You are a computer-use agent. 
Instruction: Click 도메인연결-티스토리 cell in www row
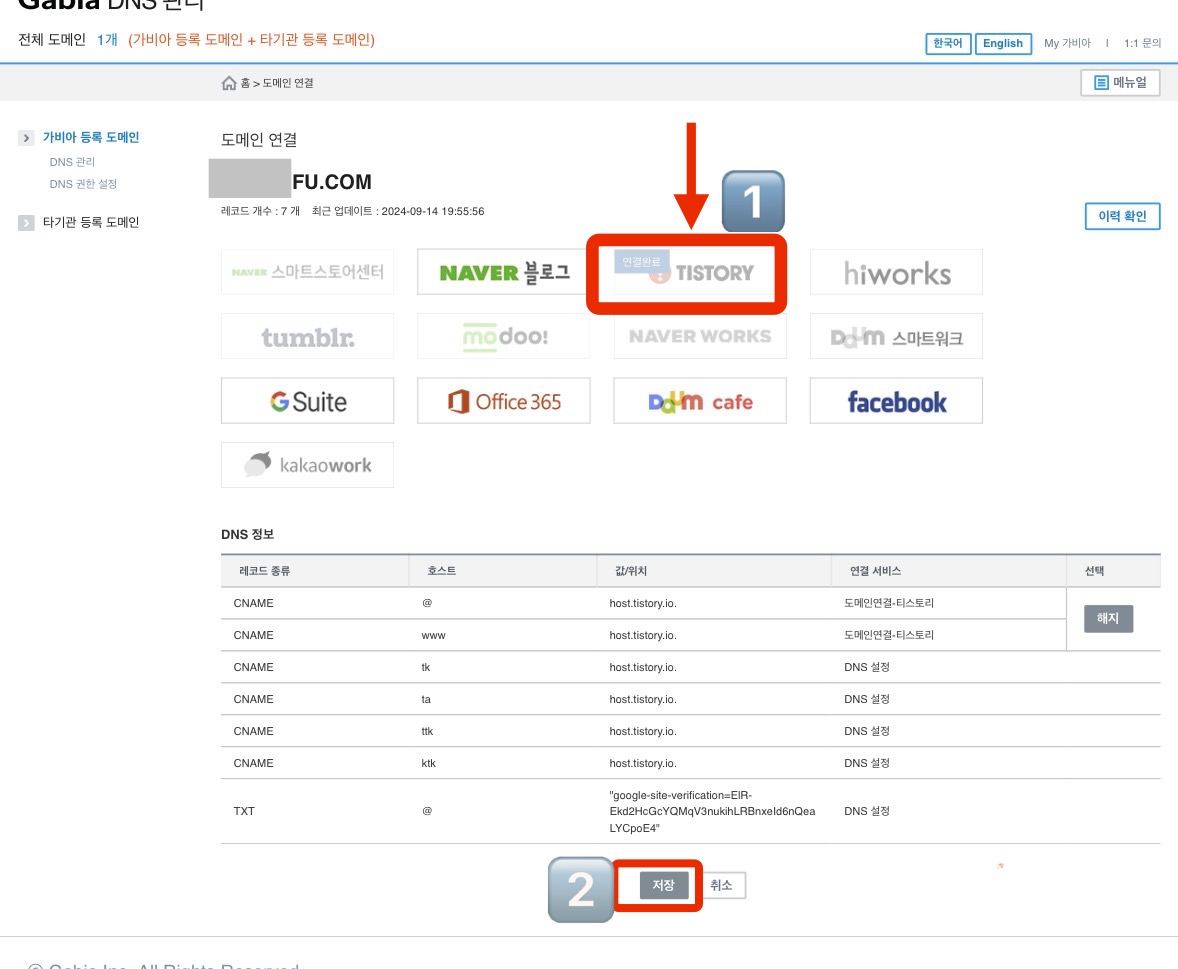tap(889, 635)
